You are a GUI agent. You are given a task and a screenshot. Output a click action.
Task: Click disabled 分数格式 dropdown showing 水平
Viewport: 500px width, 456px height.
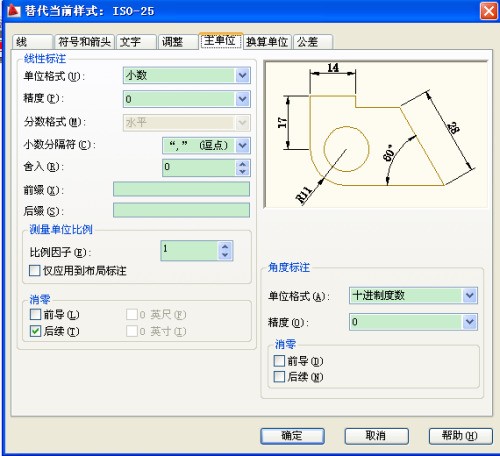(187, 123)
